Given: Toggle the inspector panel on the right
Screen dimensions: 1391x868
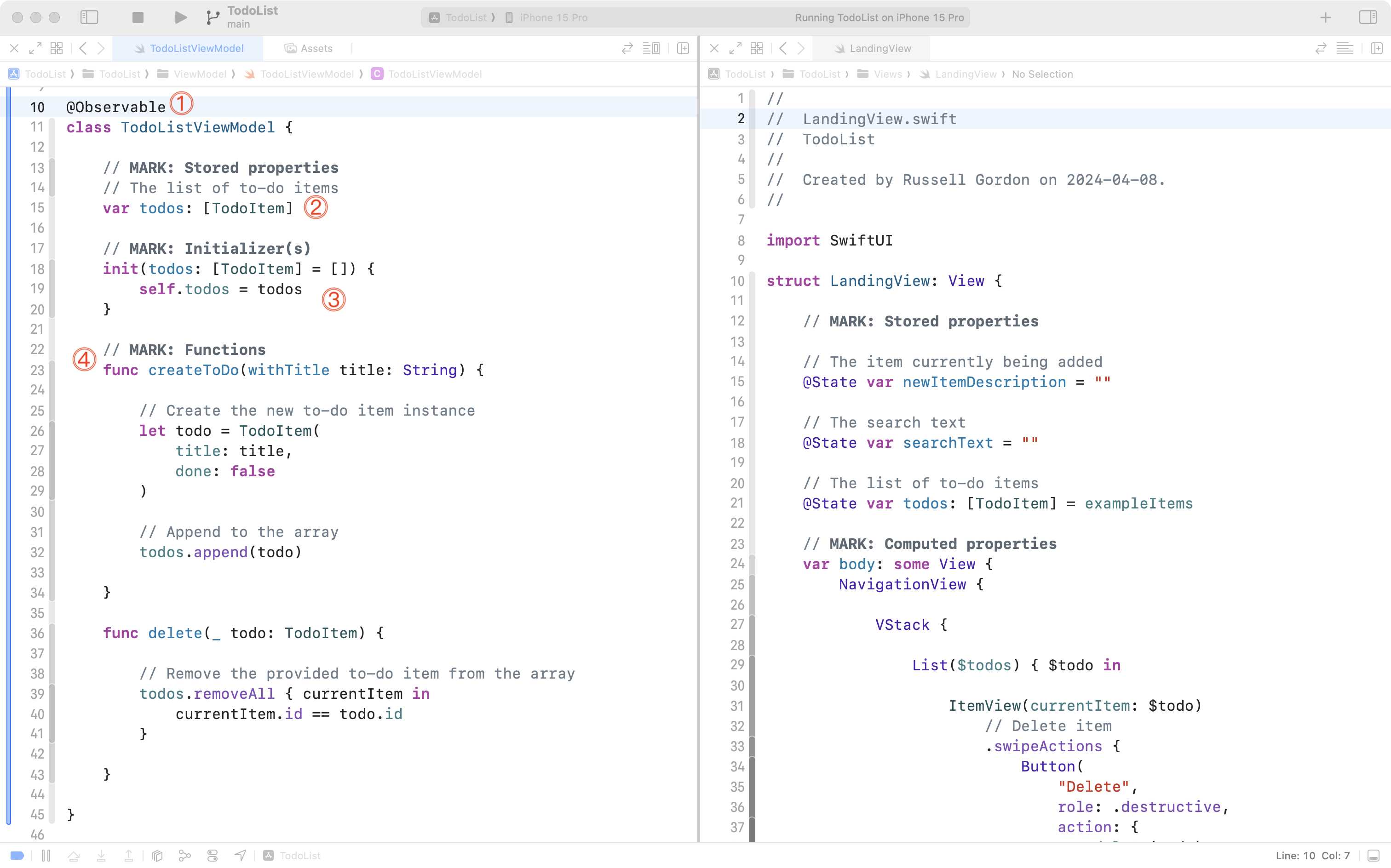Looking at the screenshot, I should (x=1368, y=17).
